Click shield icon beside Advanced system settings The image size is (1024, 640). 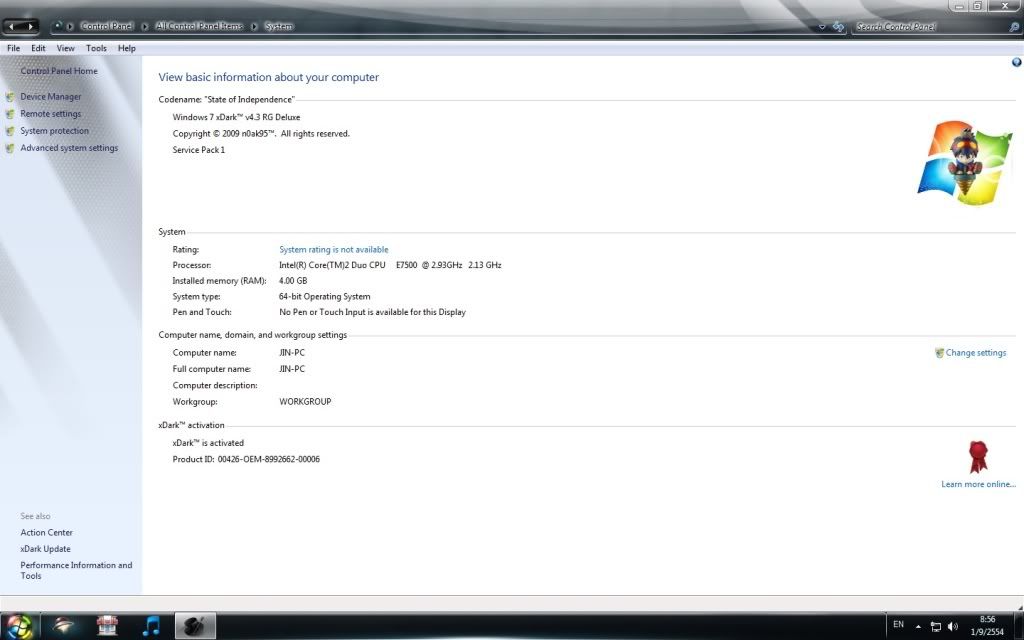coord(10,148)
